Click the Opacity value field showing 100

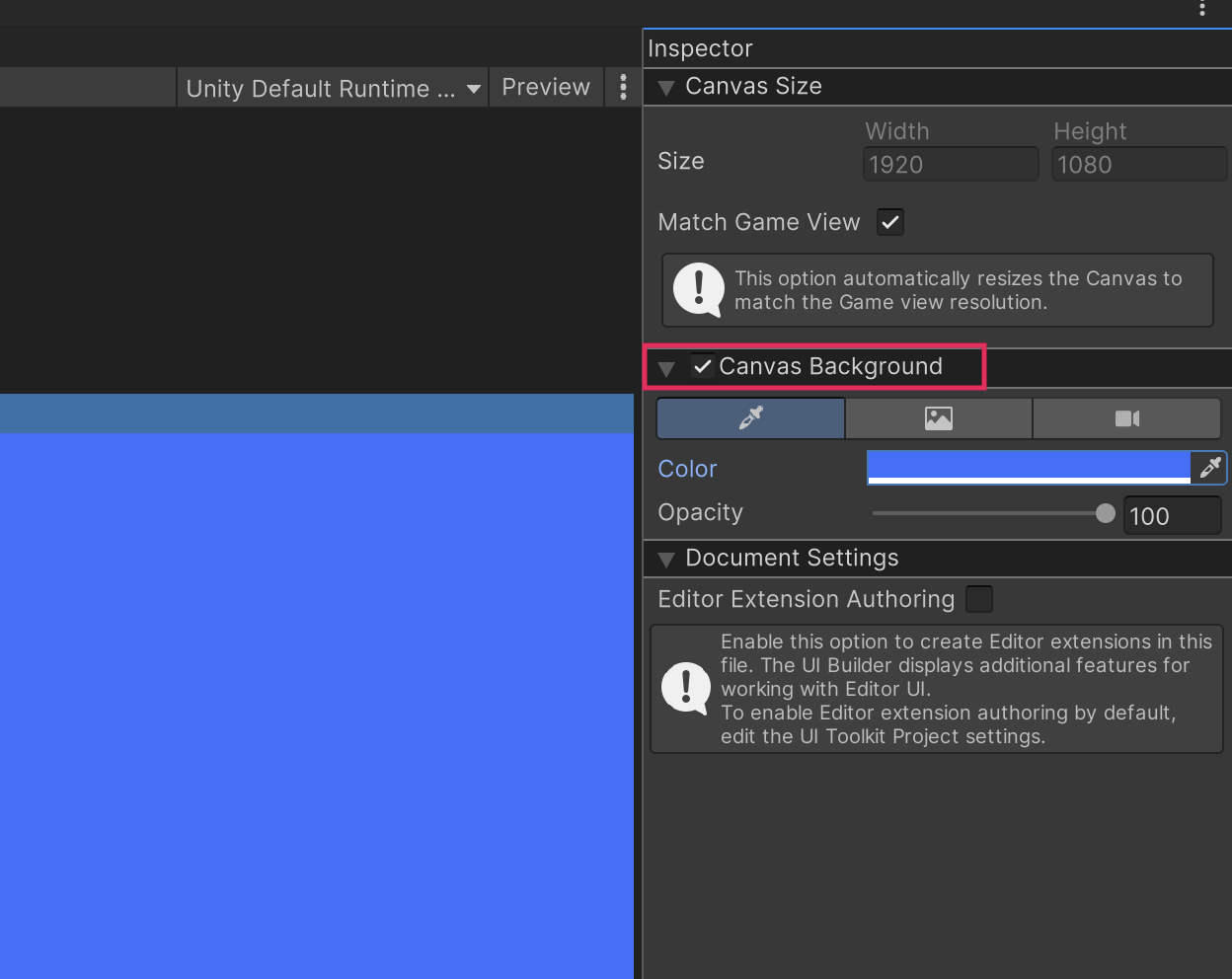click(x=1171, y=515)
